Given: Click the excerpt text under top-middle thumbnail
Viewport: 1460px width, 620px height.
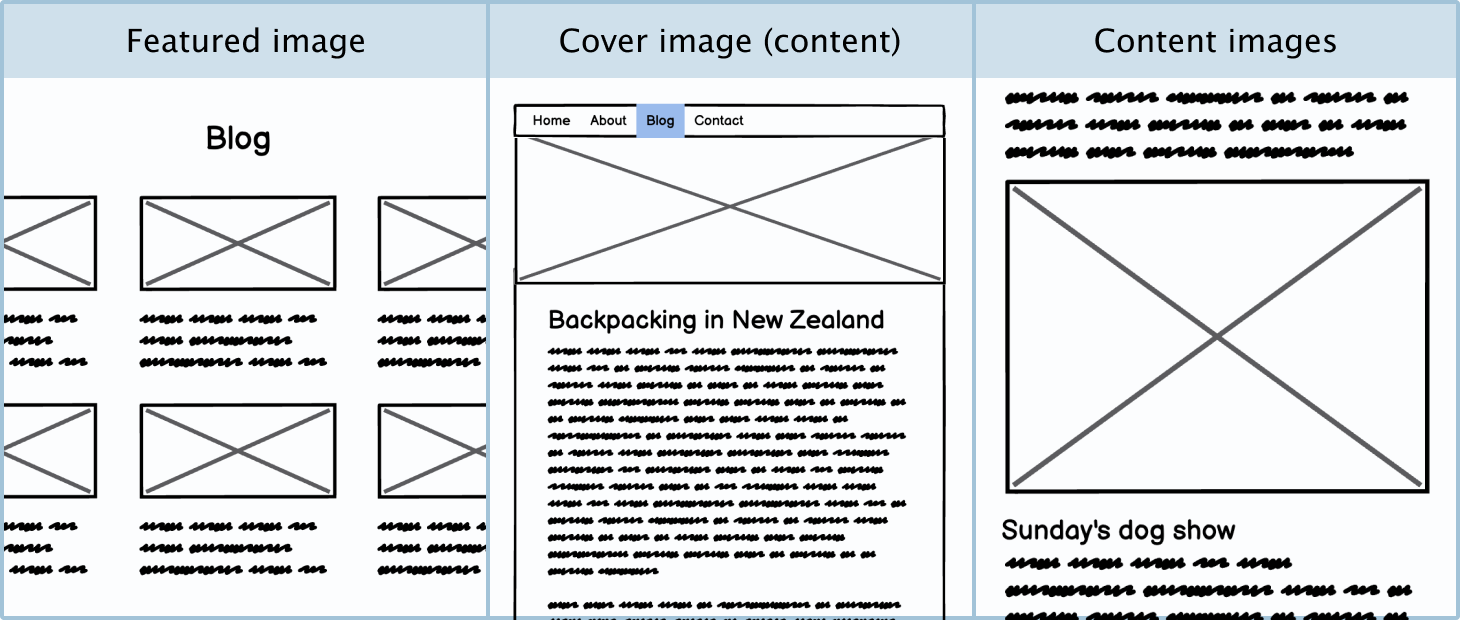Looking at the screenshot, I should coord(232,341).
